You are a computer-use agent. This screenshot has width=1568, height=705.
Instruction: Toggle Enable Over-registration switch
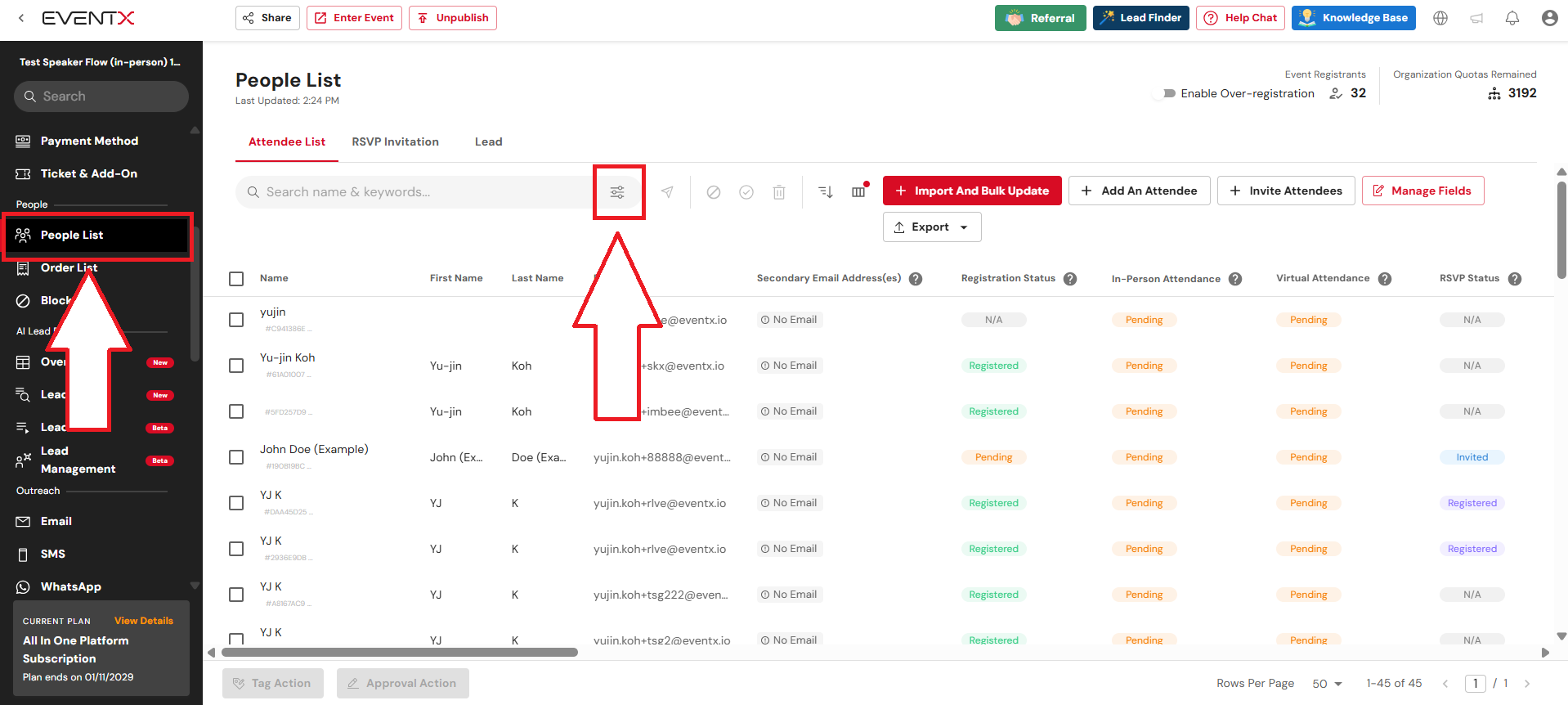(1164, 94)
